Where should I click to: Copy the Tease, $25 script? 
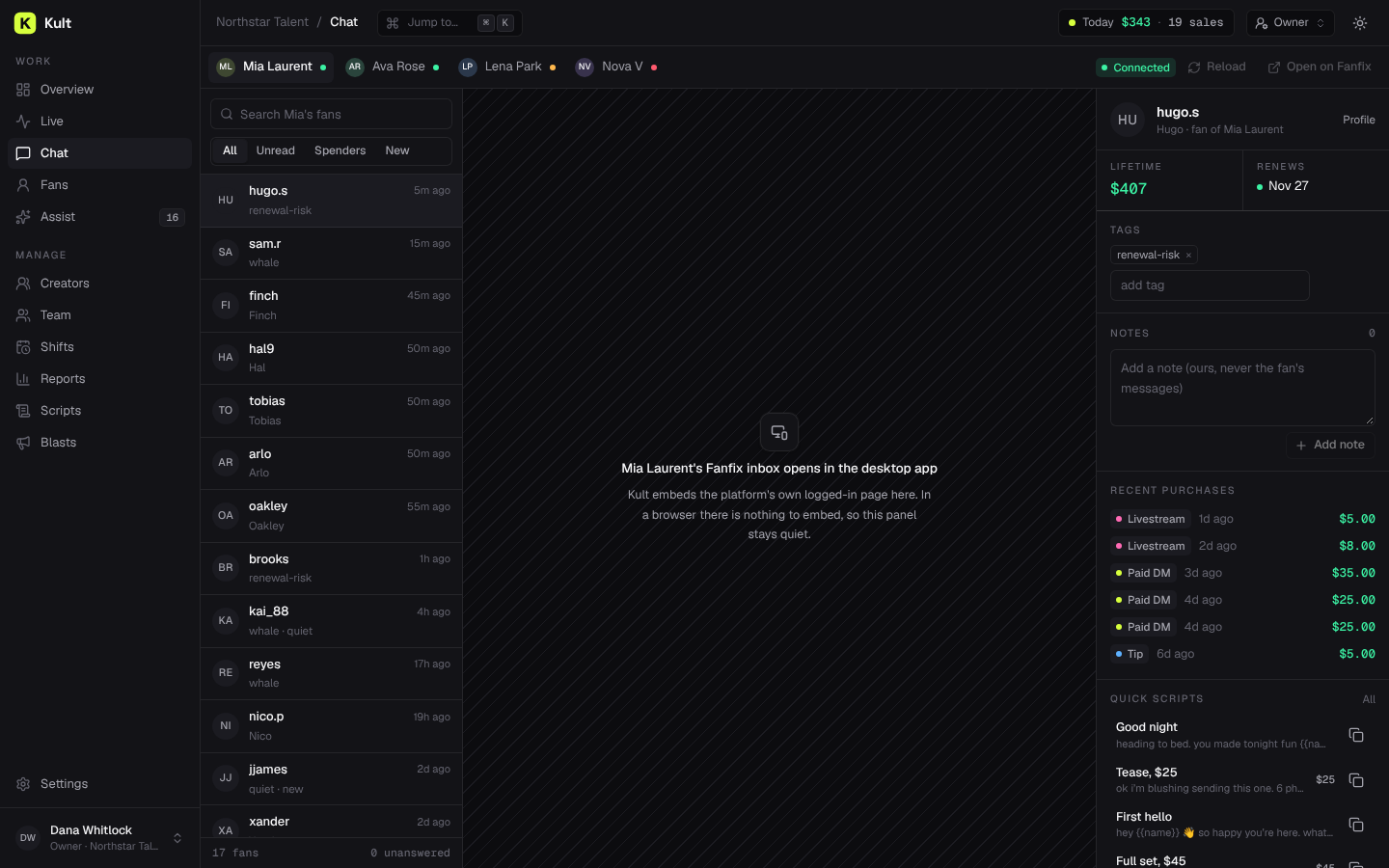point(1356,779)
